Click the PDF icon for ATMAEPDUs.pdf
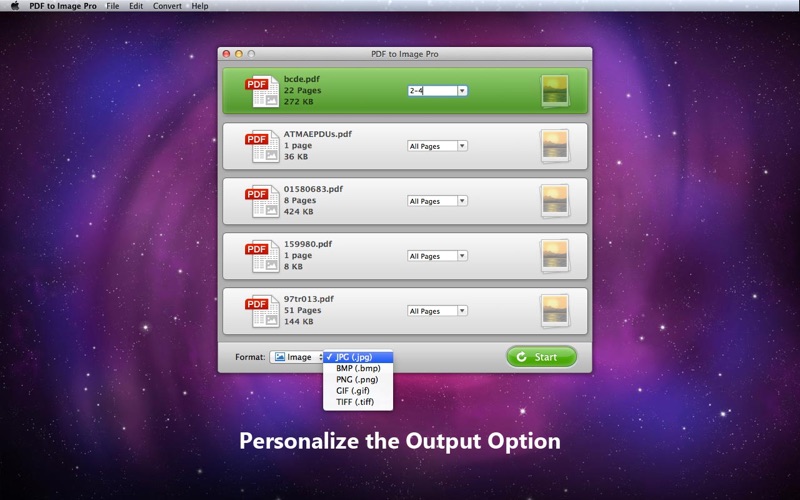This screenshot has width=800, height=500. pos(262,146)
